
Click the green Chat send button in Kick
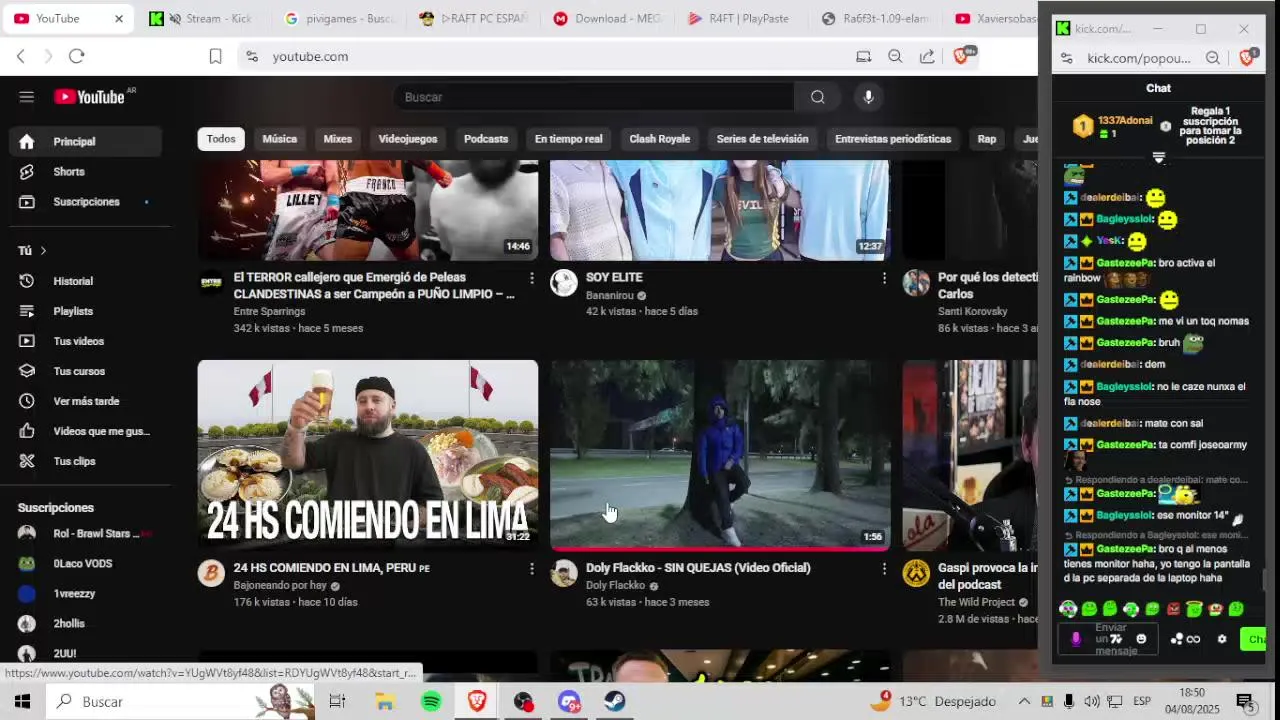point(1253,639)
